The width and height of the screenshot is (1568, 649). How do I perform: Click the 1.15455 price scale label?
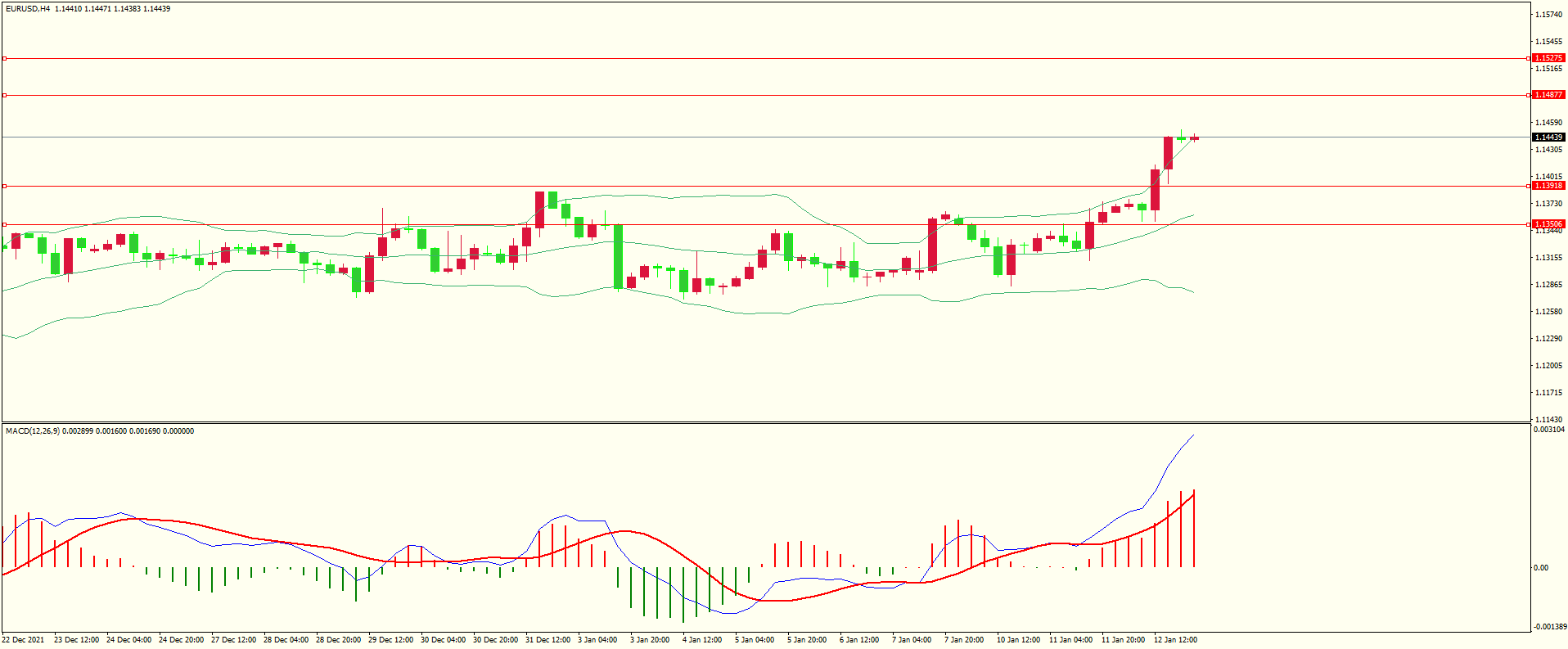tap(1549, 42)
